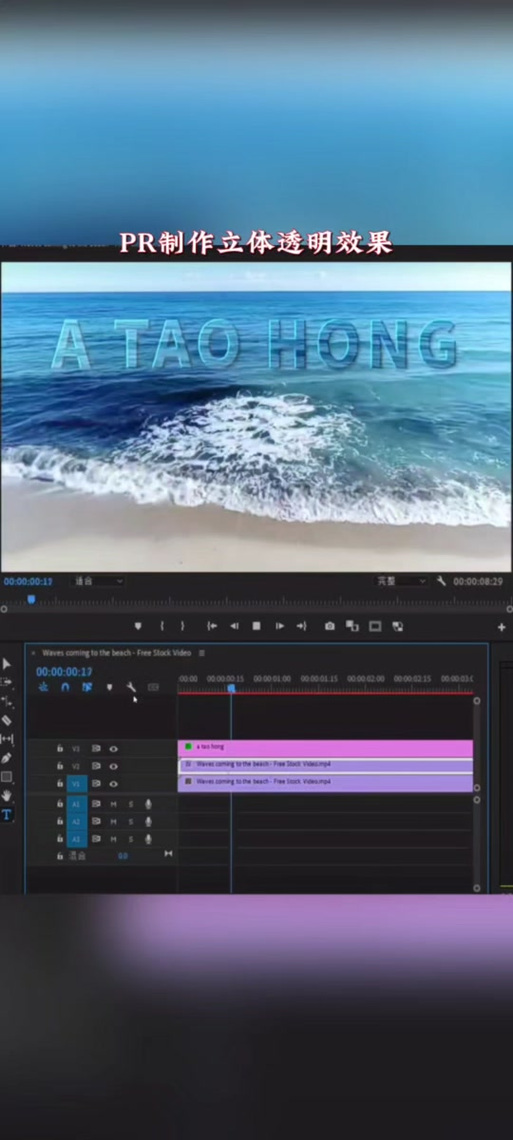Enable voice-over record on A2

pyautogui.click(x=148, y=822)
